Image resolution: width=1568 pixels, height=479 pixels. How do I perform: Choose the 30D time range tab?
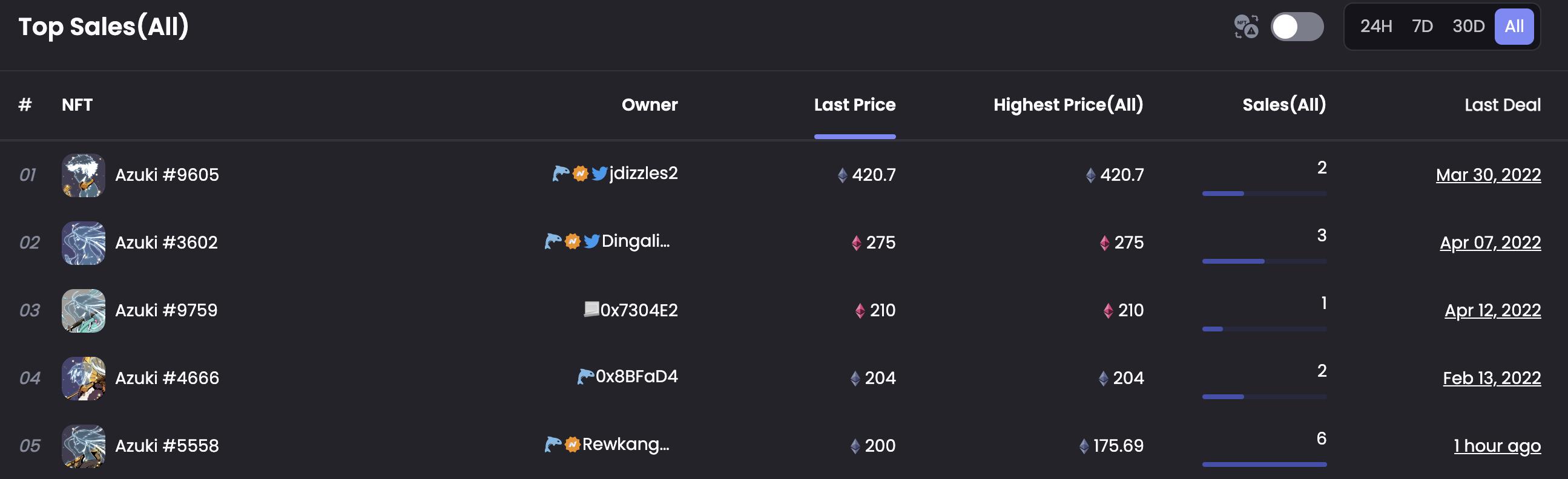pyautogui.click(x=1468, y=26)
